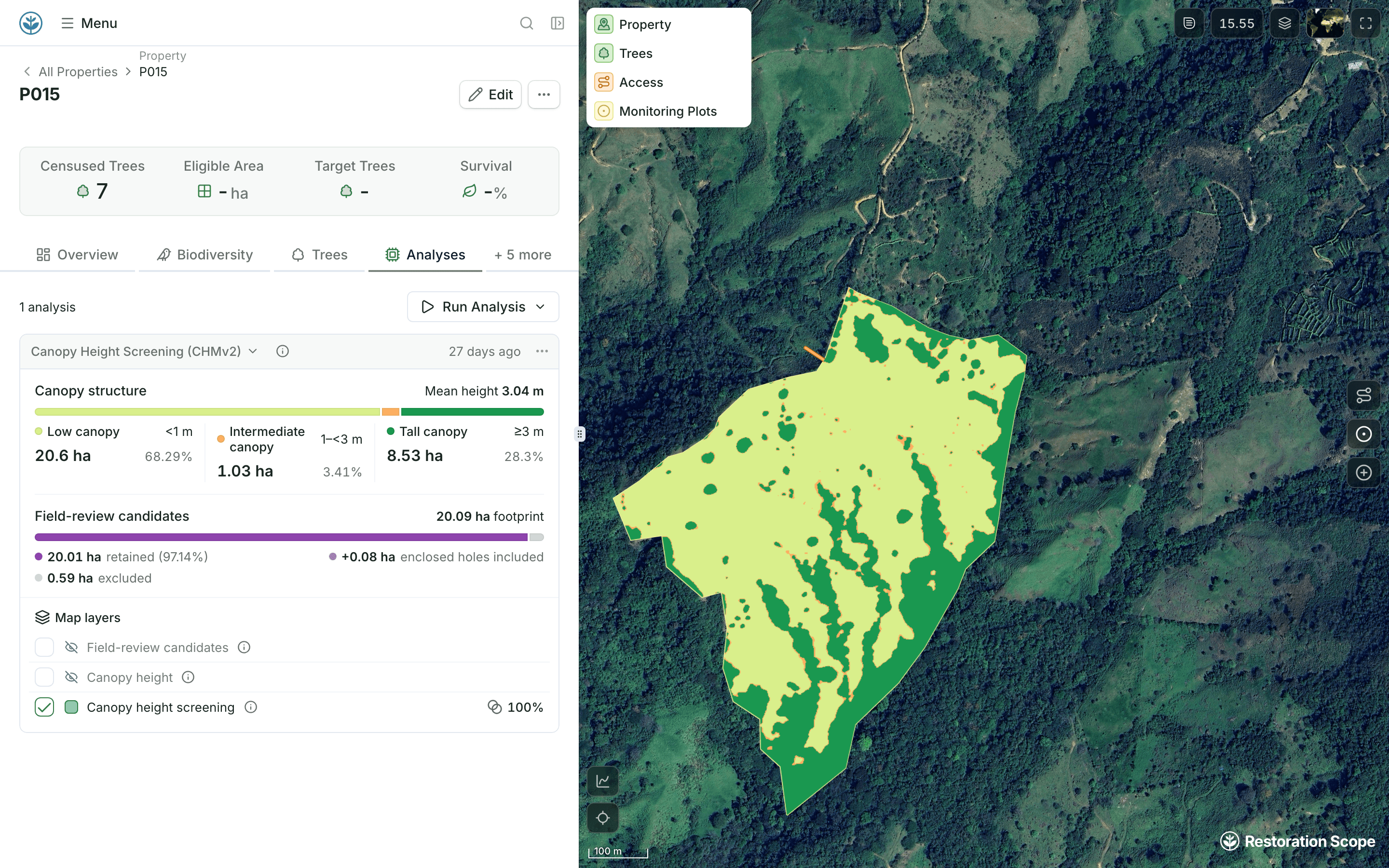Click the panel divider resize handle
Screen dimensions: 1389x868
pyautogui.click(x=580, y=434)
